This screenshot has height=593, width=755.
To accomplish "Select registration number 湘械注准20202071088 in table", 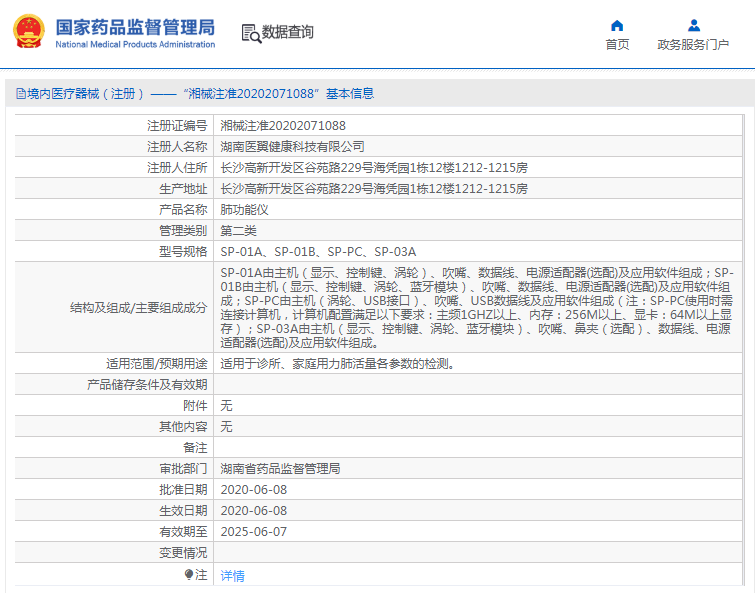I will [x=283, y=126].
